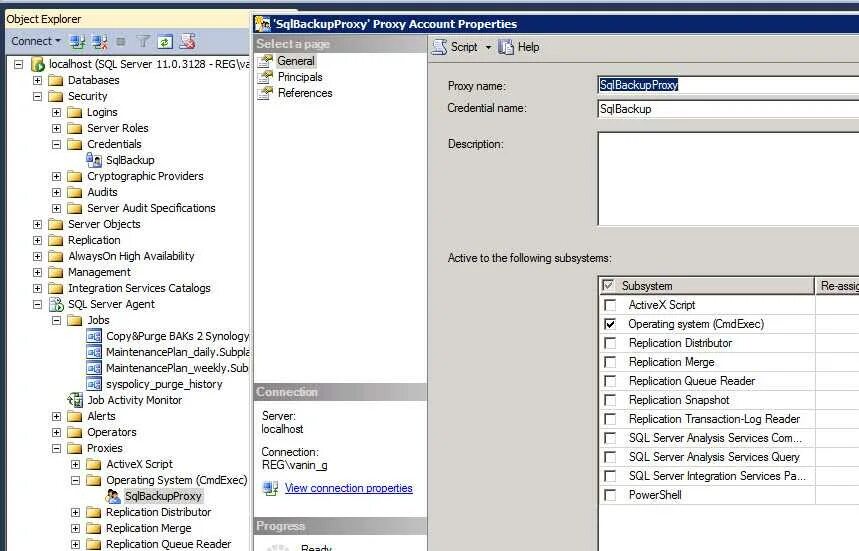Select the References page

point(305,93)
